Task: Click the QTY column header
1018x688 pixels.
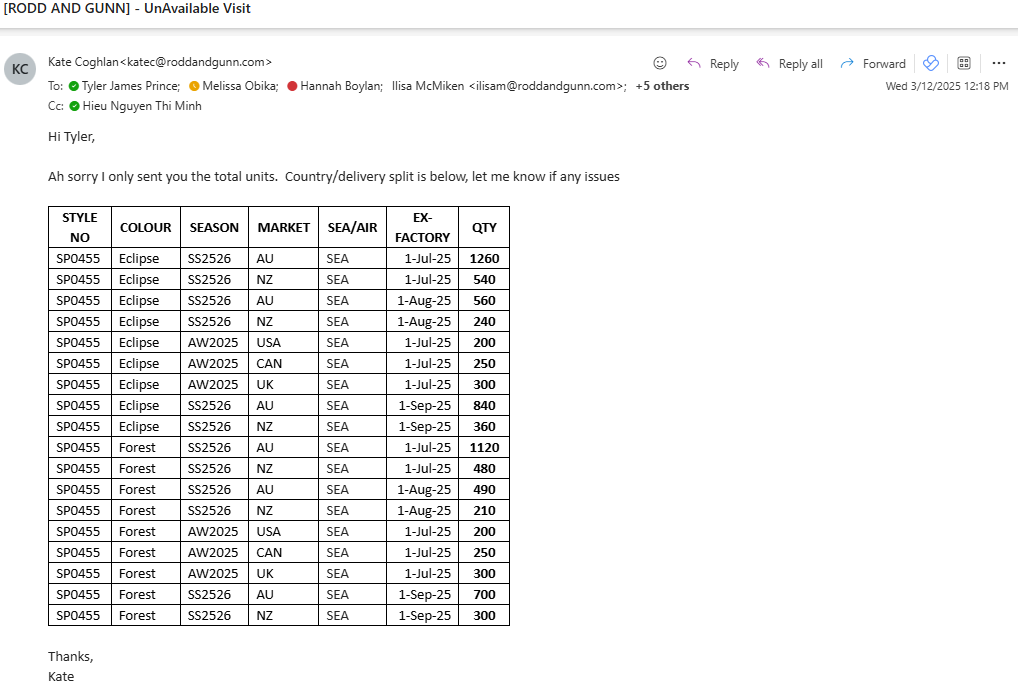Action: coord(484,227)
